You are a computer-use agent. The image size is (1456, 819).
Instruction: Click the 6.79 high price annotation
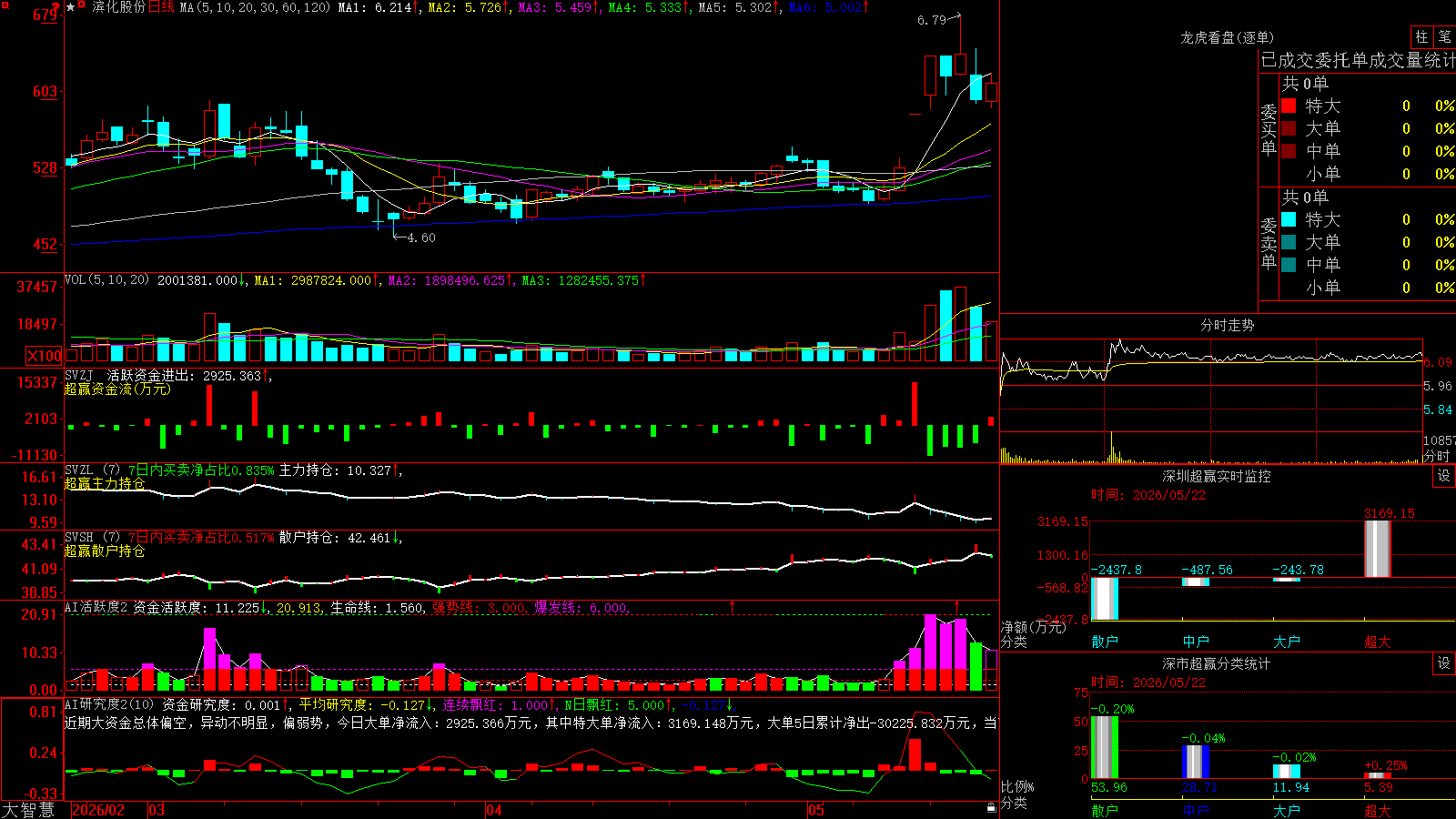coord(932,20)
